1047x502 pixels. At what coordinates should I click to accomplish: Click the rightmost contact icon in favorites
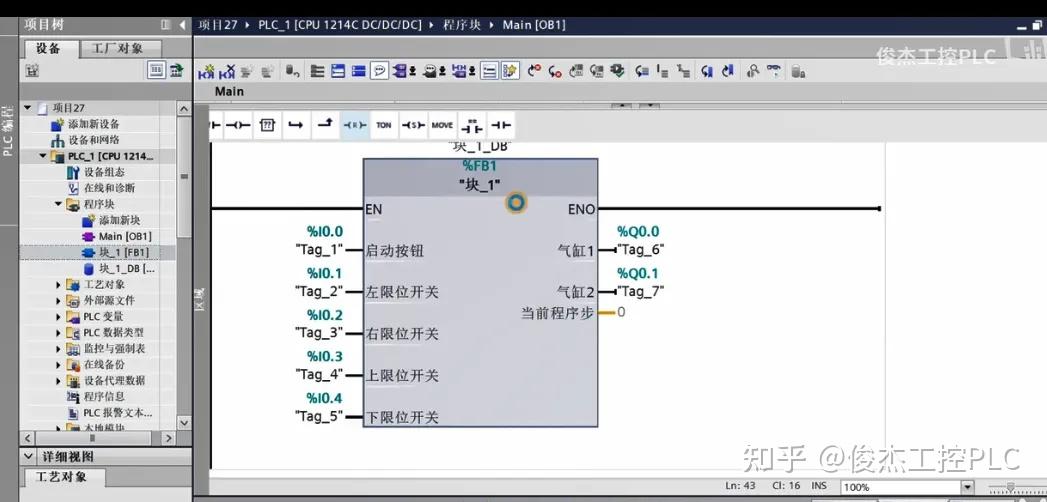(500, 125)
